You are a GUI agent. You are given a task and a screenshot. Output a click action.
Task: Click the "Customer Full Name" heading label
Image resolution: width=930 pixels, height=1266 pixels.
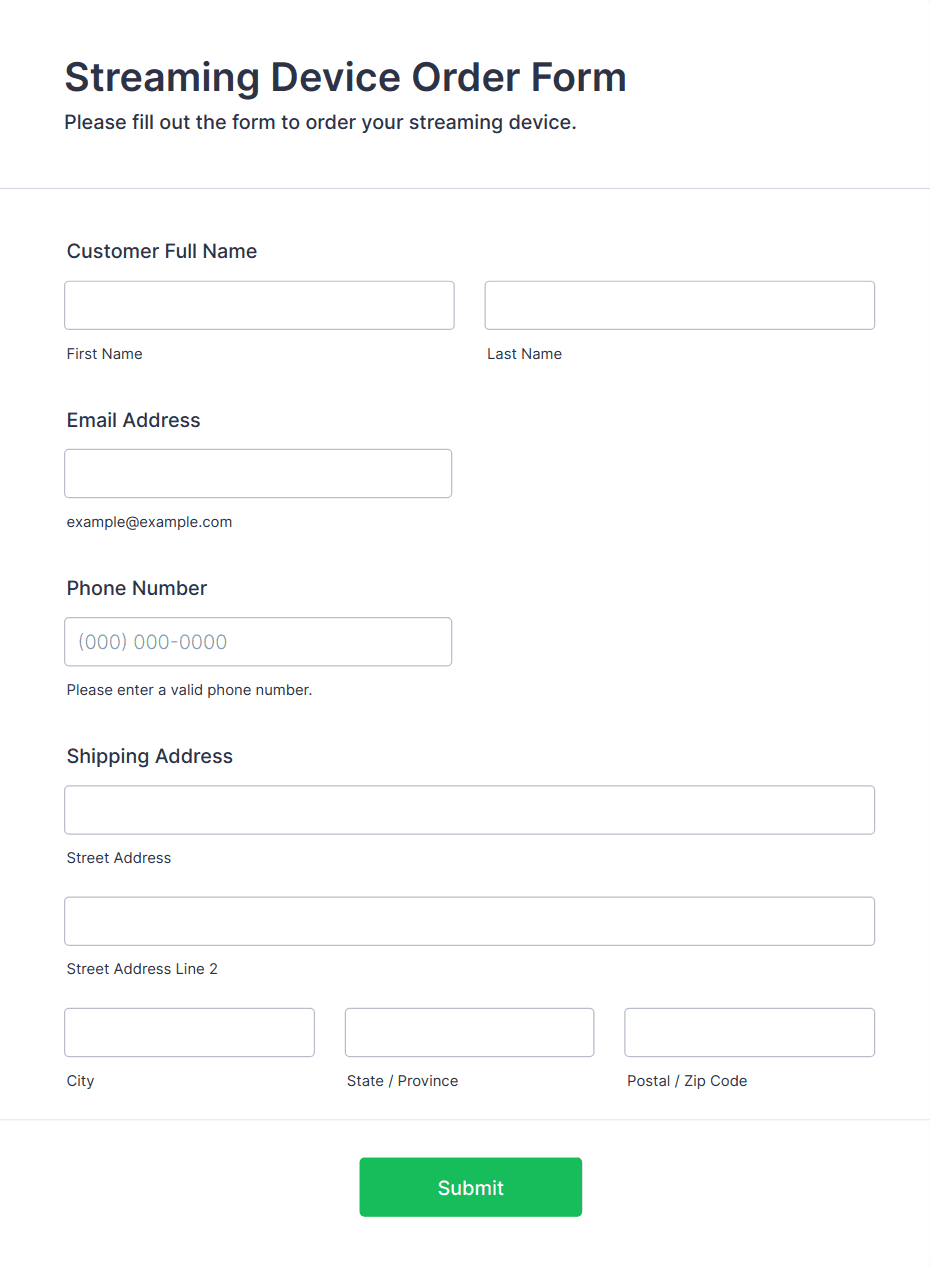click(162, 251)
